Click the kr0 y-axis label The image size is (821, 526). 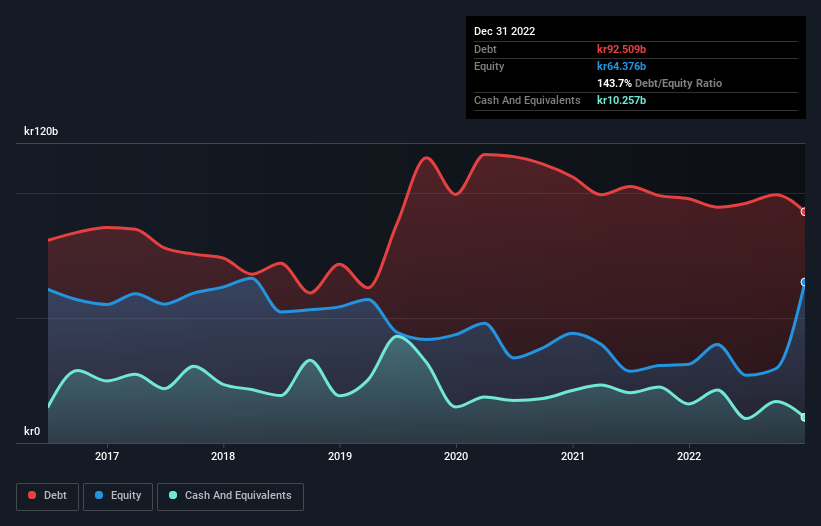32,431
